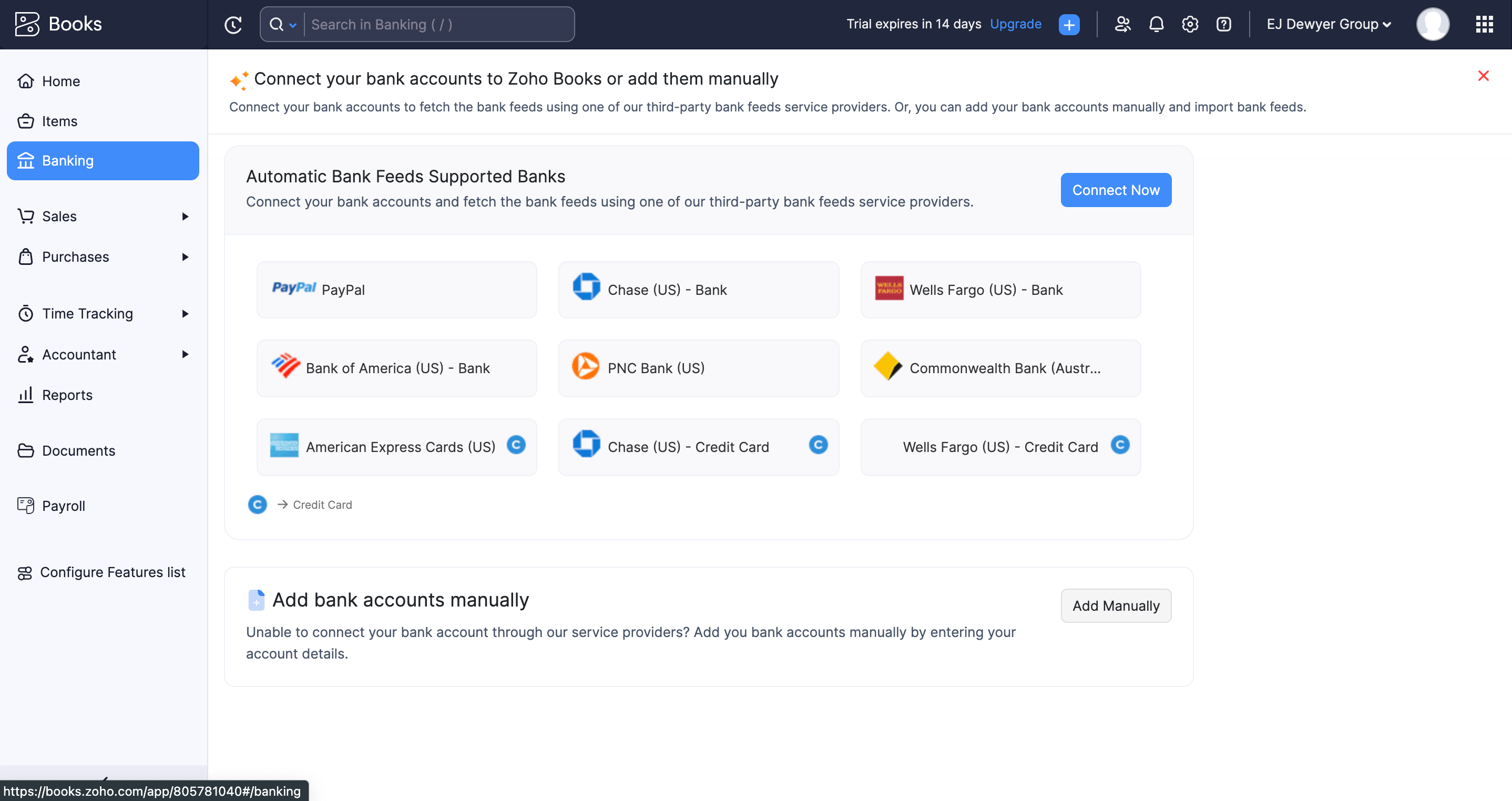Open Configure Features list

(x=103, y=572)
